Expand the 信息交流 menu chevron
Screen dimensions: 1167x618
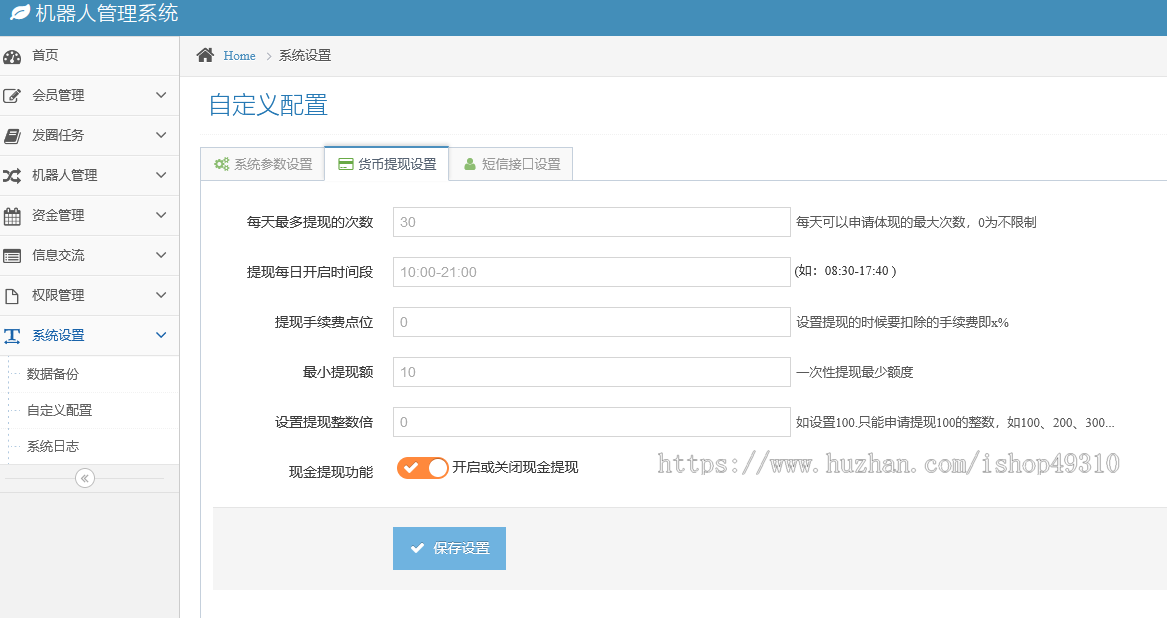click(x=161, y=255)
